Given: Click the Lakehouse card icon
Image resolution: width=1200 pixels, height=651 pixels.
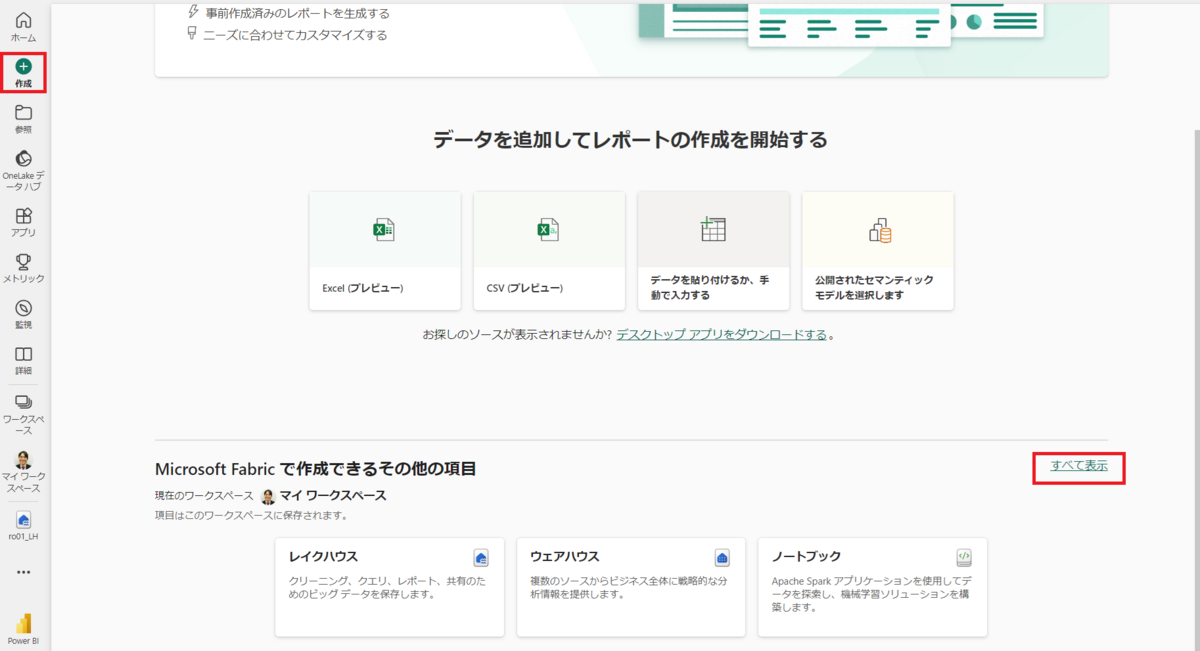Looking at the screenshot, I should (481, 557).
